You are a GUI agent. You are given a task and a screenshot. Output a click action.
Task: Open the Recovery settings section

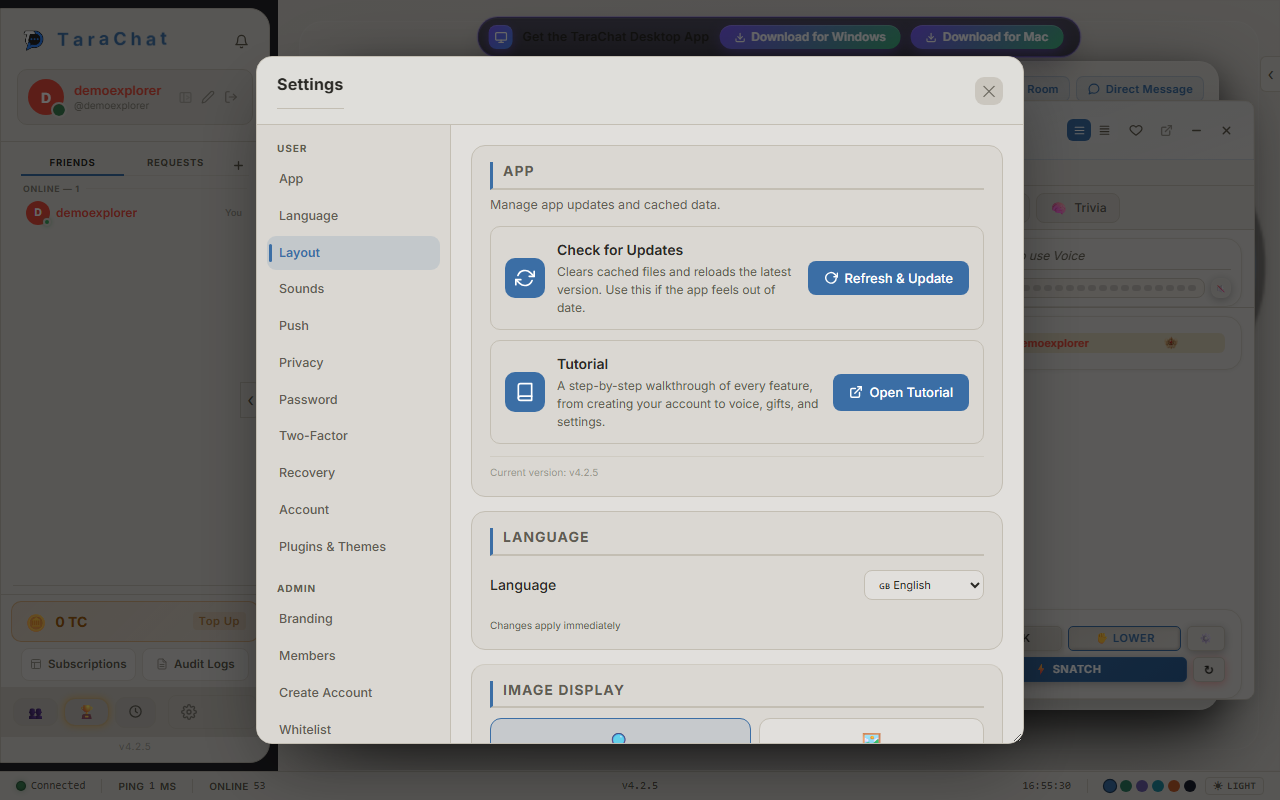tap(354, 473)
